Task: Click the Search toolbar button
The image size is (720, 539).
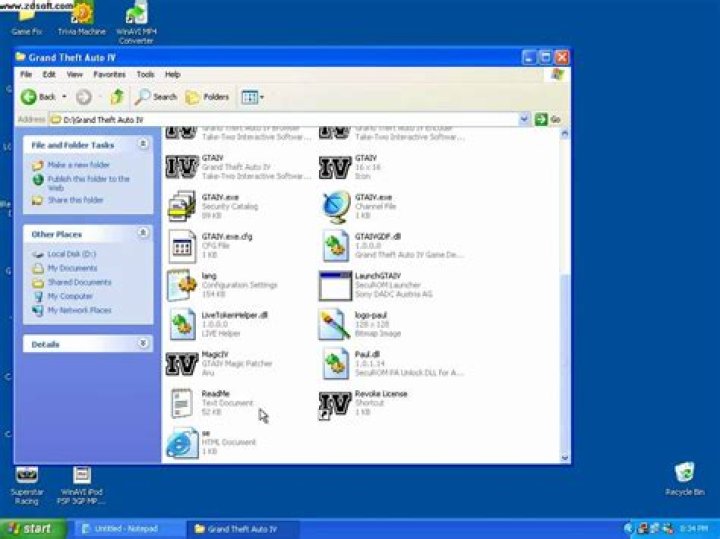Action: [x=156, y=97]
